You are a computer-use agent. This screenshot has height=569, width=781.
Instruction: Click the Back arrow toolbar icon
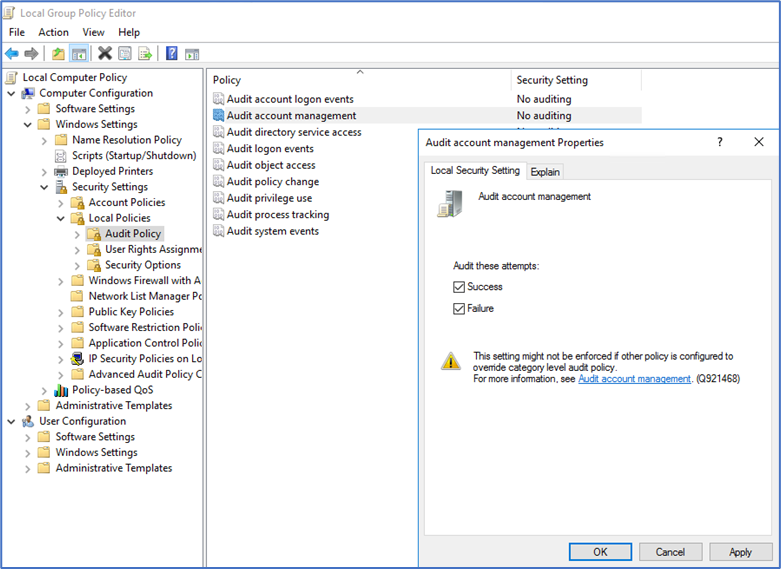pyautogui.click(x=12, y=53)
